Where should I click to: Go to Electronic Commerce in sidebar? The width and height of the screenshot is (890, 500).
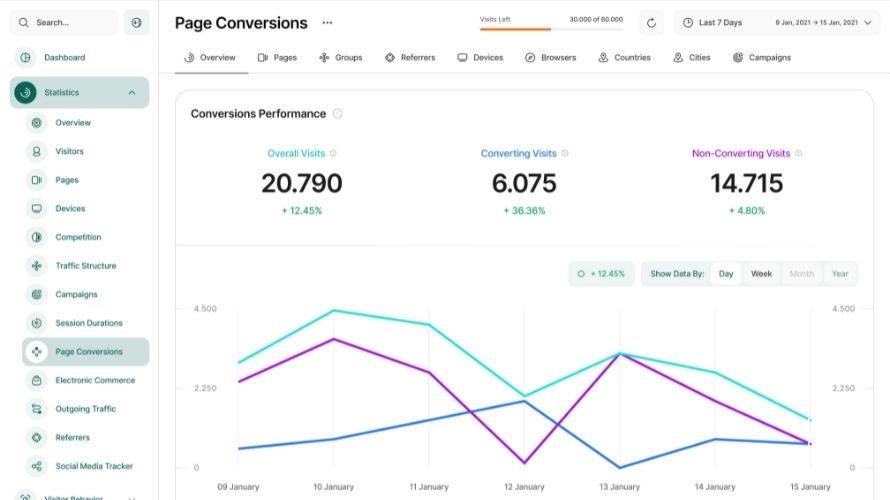click(94, 380)
